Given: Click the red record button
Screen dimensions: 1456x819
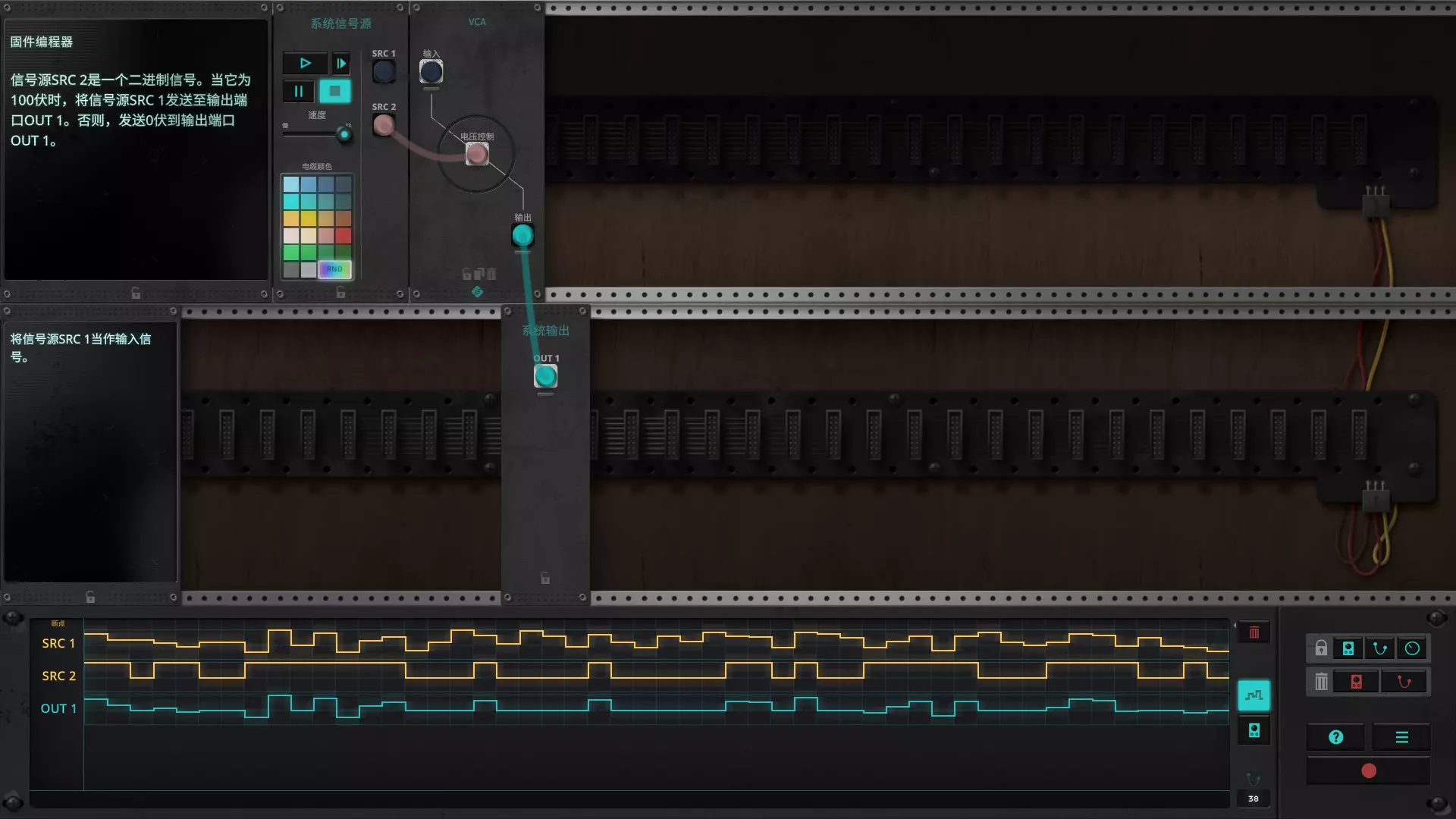Looking at the screenshot, I should [x=1369, y=771].
